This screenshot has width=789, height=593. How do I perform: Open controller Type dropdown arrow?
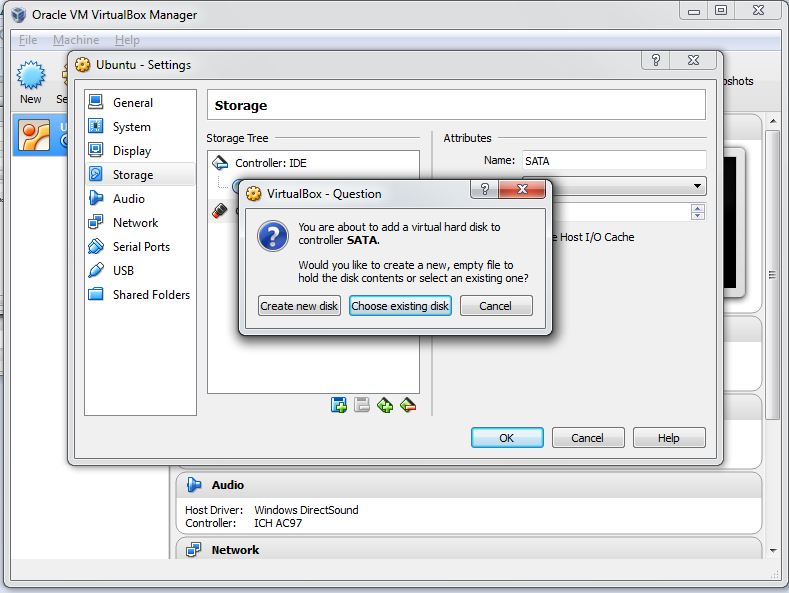(x=697, y=186)
